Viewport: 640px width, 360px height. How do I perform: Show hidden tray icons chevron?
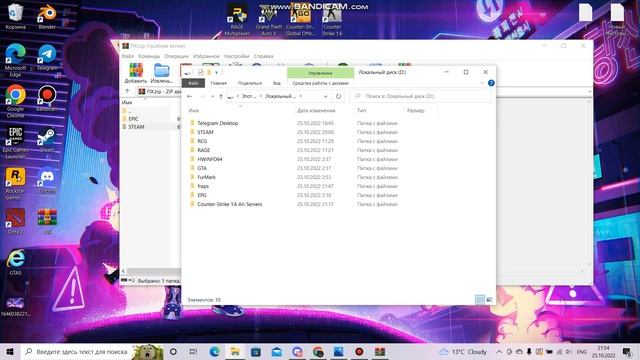(499, 351)
